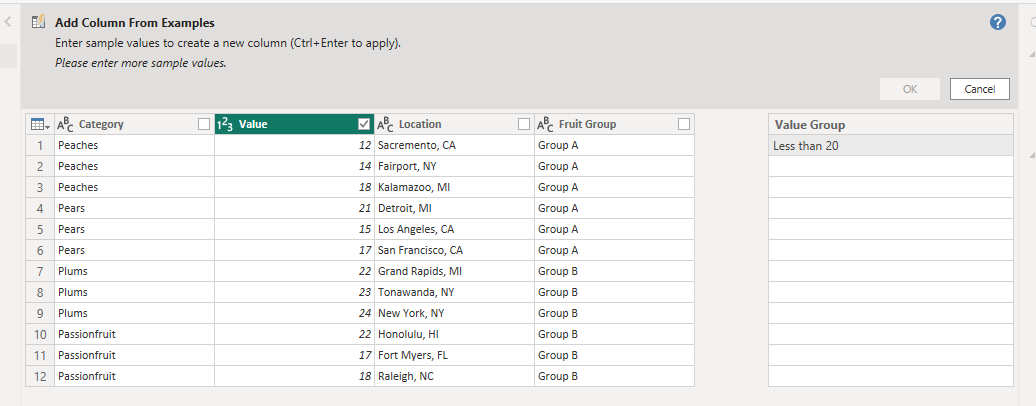The width and height of the screenshot is (1036, 406).
Task: Select the Value column header
Action: tap(294, 124)
